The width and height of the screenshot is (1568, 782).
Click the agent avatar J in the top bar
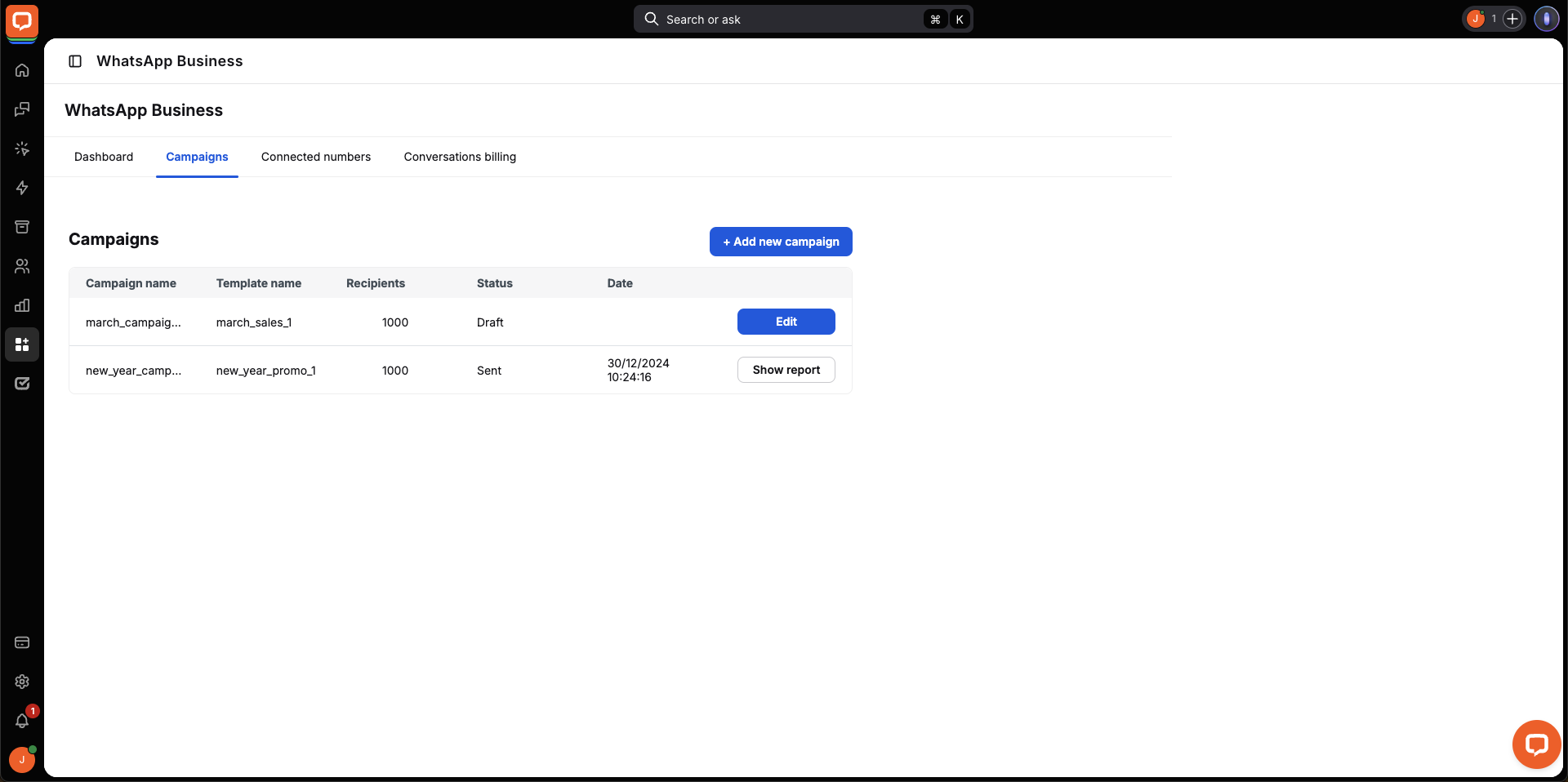click(1476, 19)
